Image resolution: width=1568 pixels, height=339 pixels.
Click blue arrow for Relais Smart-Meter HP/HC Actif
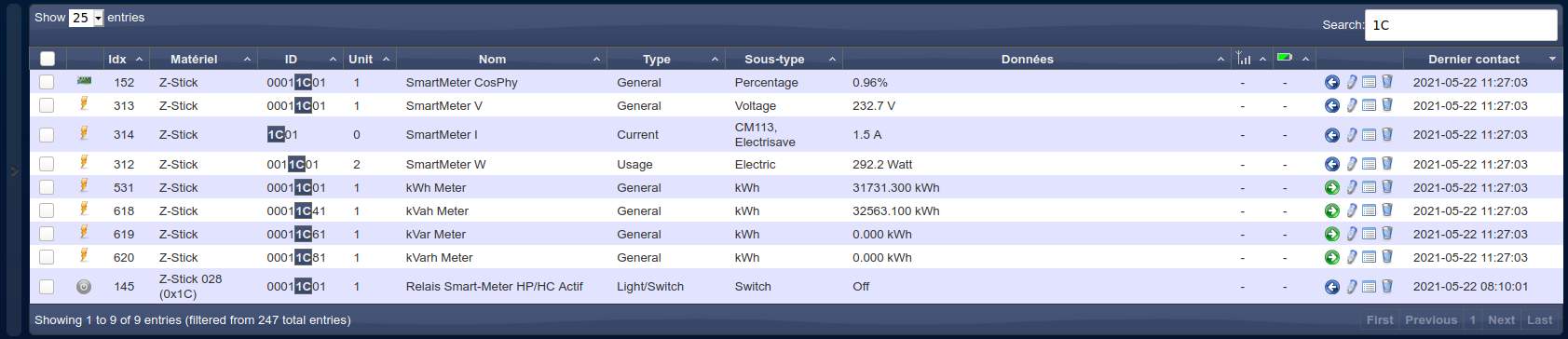click(1332, 287)
